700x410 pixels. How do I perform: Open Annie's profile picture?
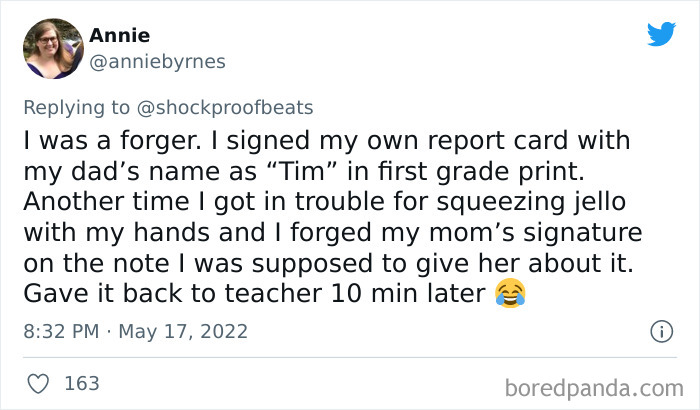click(54, 49)
